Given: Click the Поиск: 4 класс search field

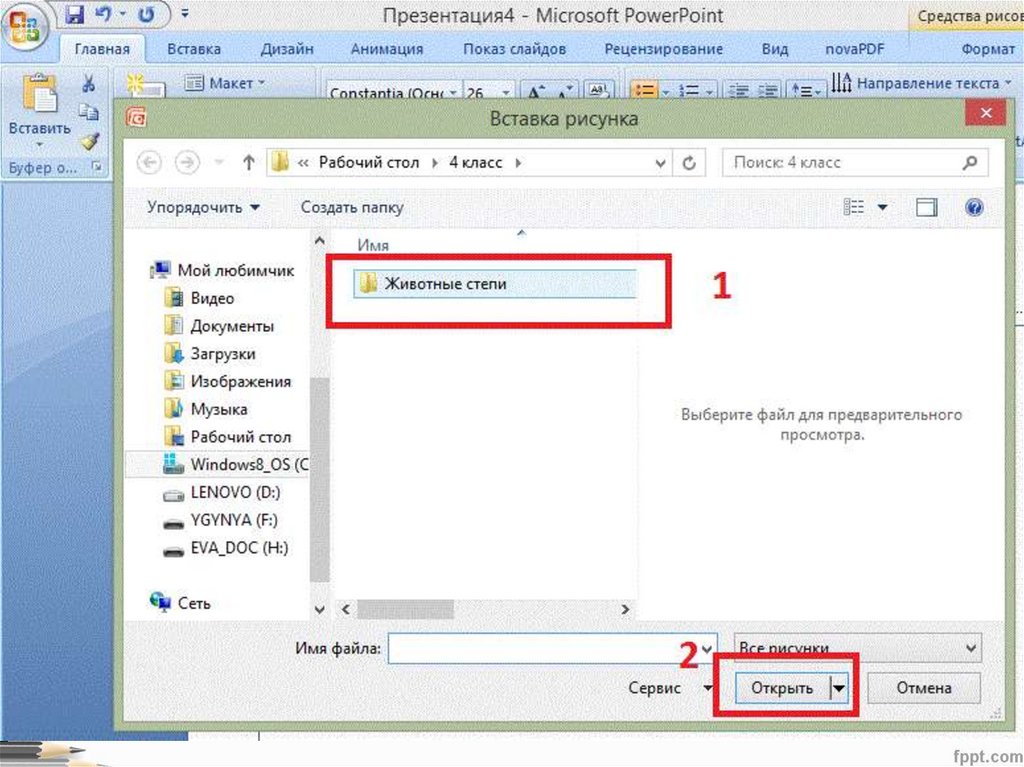Looking at the screenshot, I should (x=855, y=162).
